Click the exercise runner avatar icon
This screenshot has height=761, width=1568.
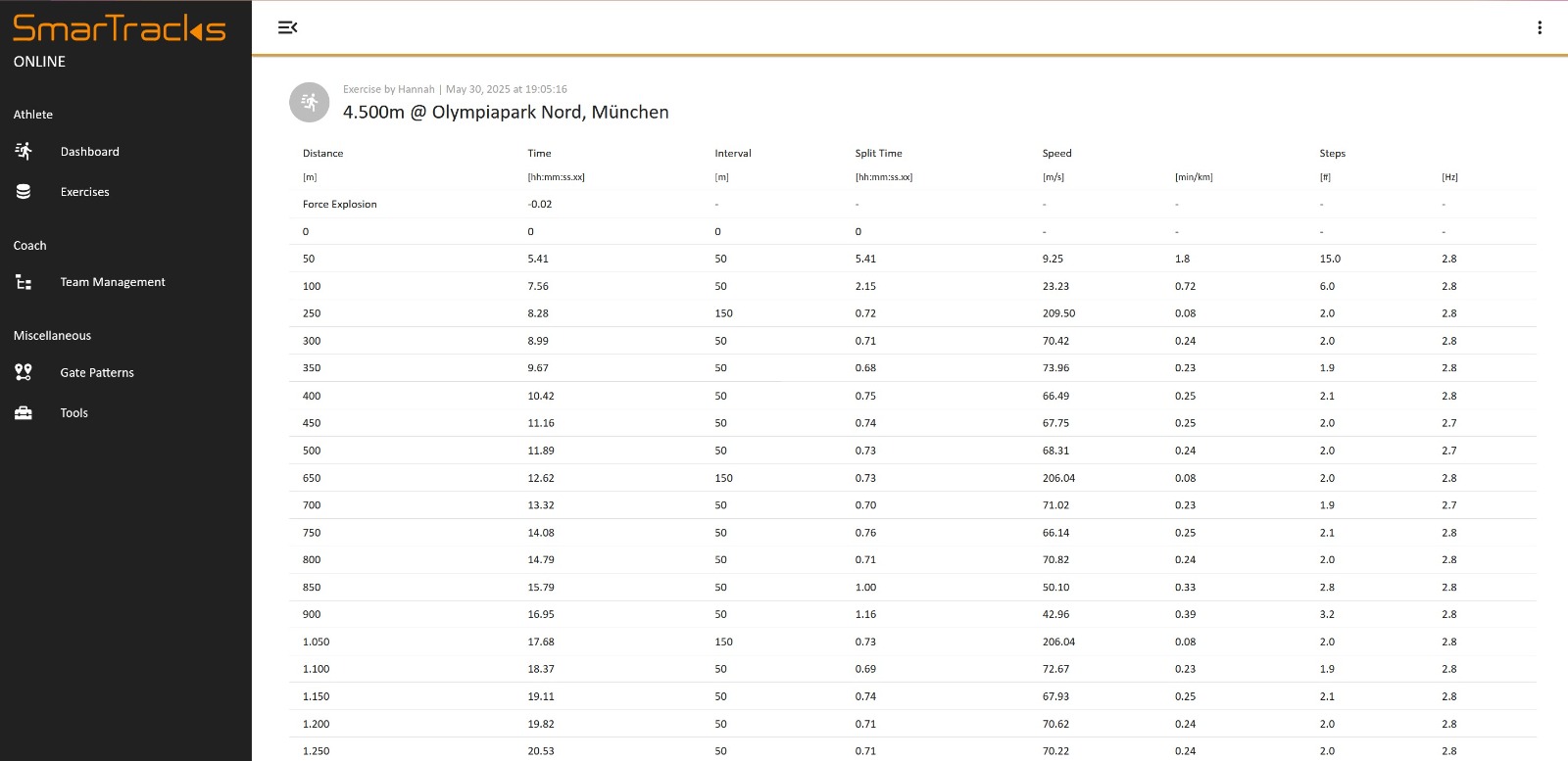point(309,102)
